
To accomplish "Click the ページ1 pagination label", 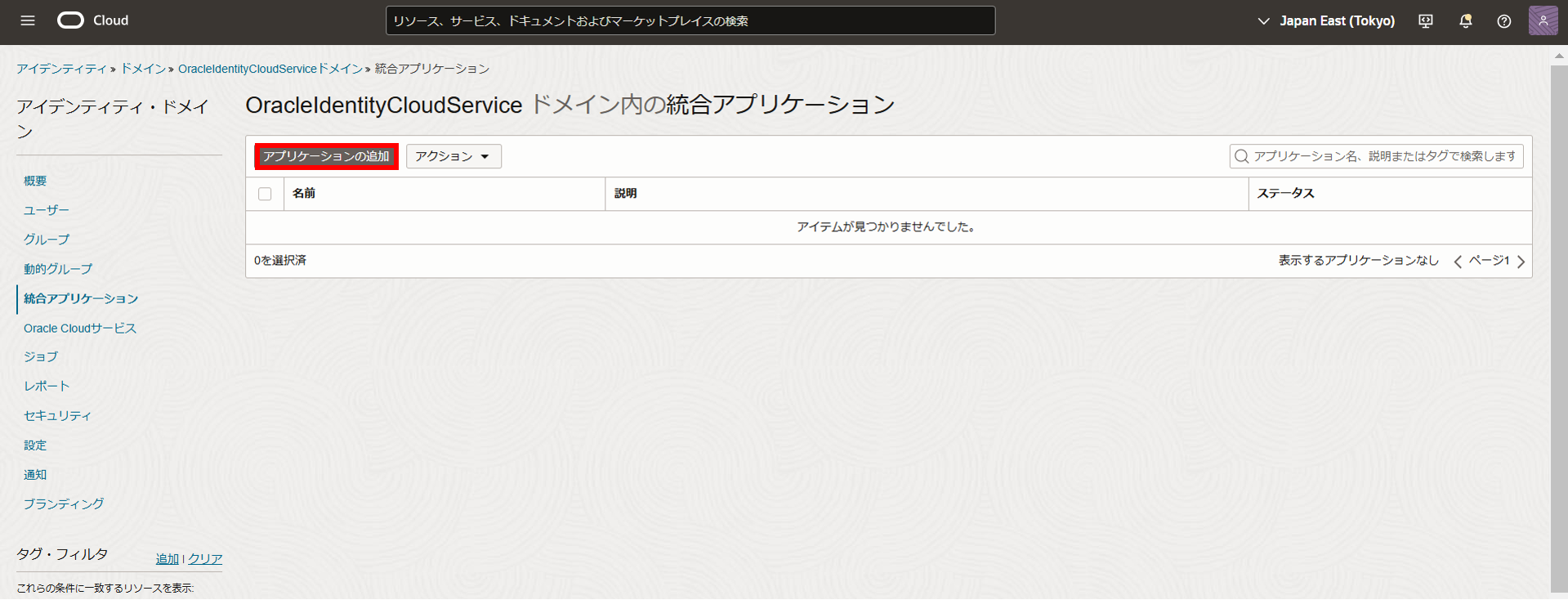I will [x=1489, y=261].
